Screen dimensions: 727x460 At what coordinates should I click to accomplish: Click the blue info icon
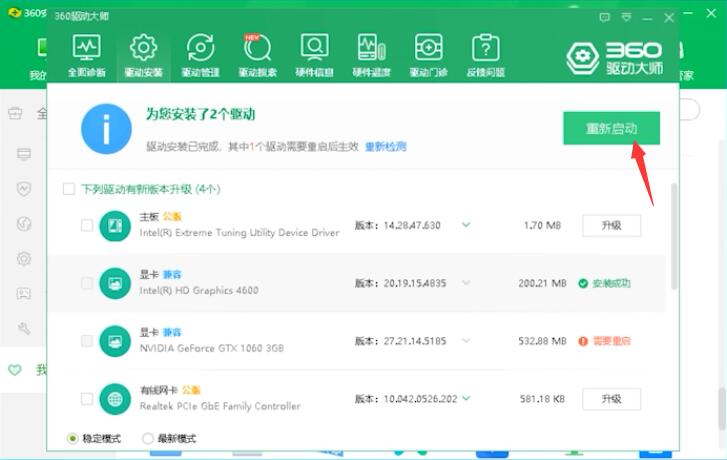(x=106, y=129)
